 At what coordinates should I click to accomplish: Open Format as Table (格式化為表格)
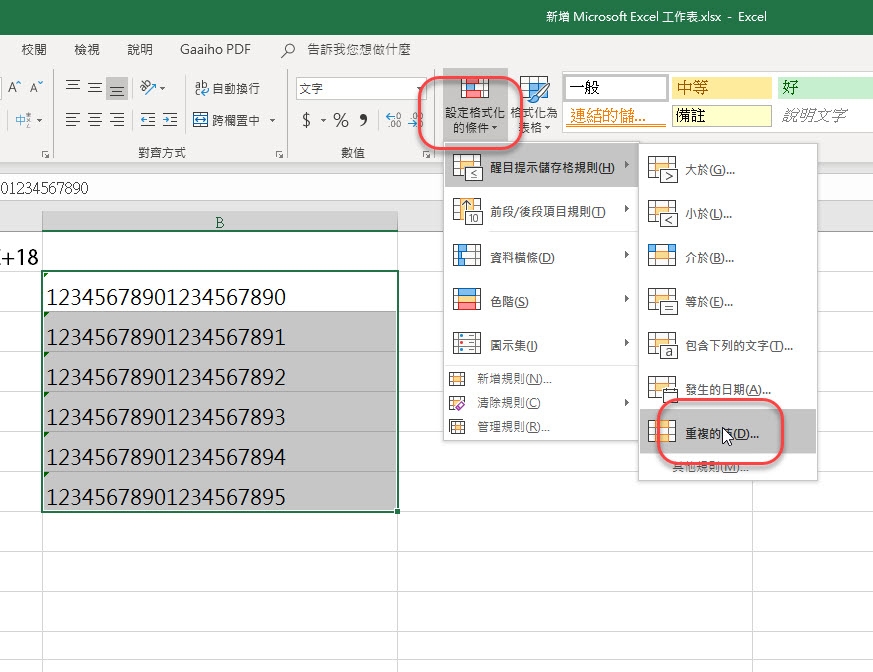(x=533, y=107)
